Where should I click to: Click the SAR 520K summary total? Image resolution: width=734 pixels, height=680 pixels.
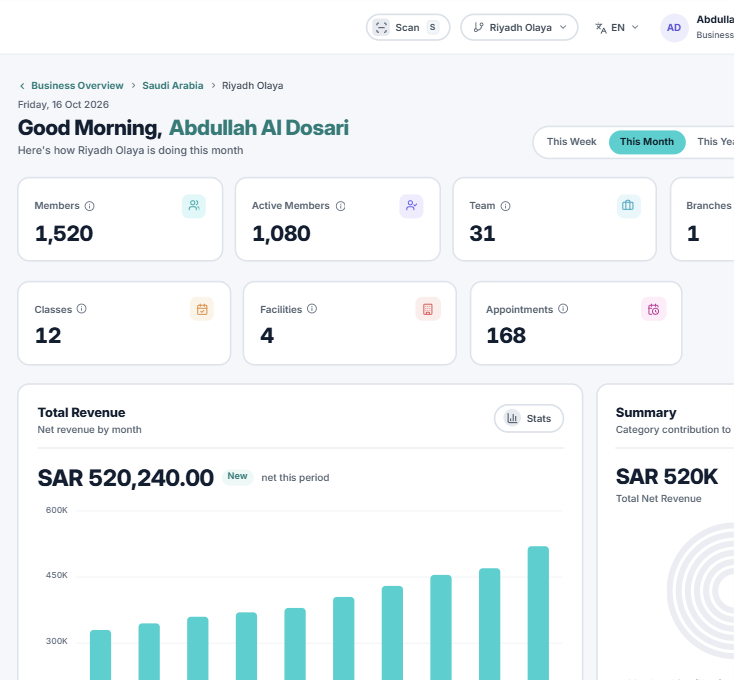coord(667,477)
